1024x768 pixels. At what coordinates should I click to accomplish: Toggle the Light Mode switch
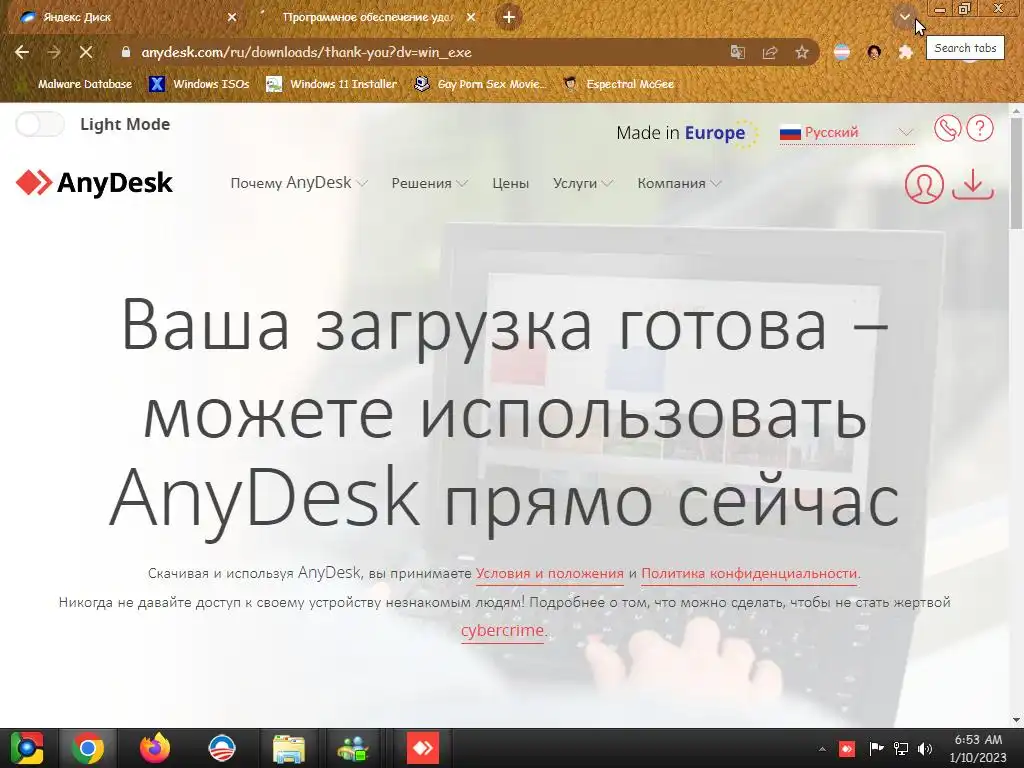[40, 124]
